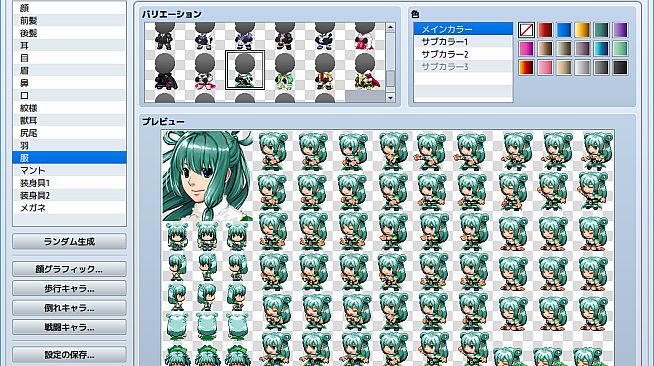Select the メガネ part category
This screenshot has width=654, height=366.
(x=69, y=208)
